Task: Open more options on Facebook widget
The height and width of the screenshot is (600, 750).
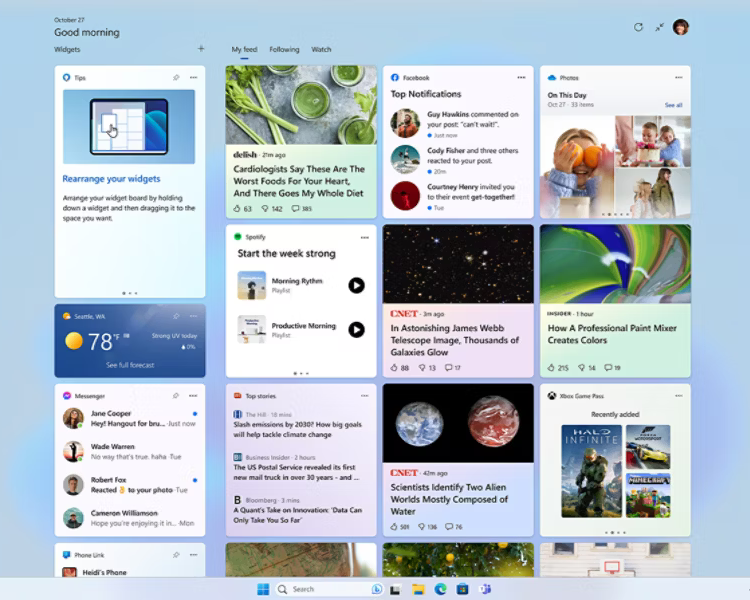Action: tap(521, 78)
